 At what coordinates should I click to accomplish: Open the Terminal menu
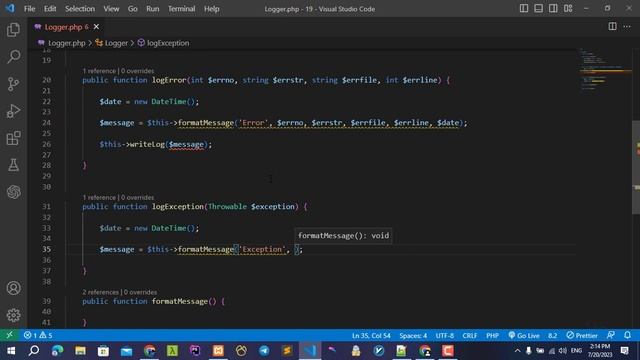point(181,9)
